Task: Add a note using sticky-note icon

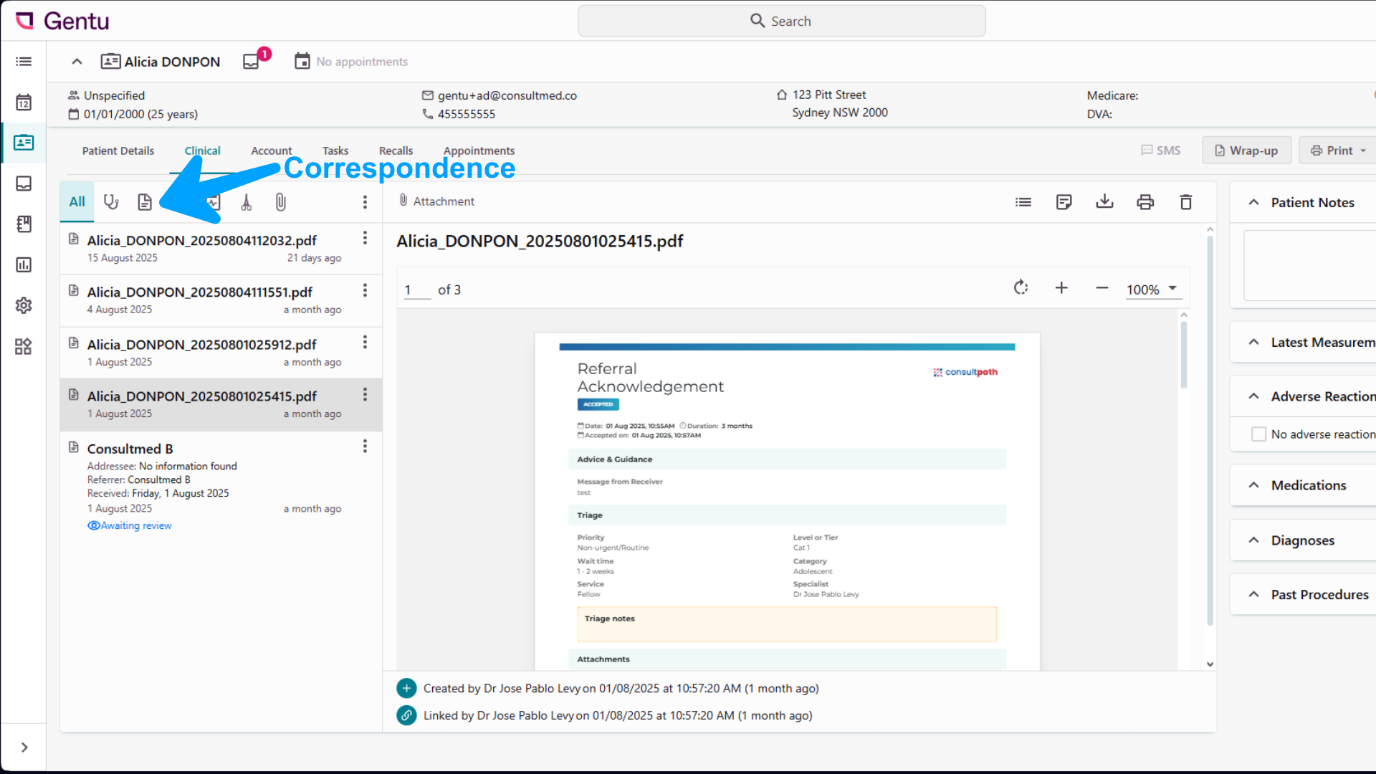Action: [x=1064, y=202]
